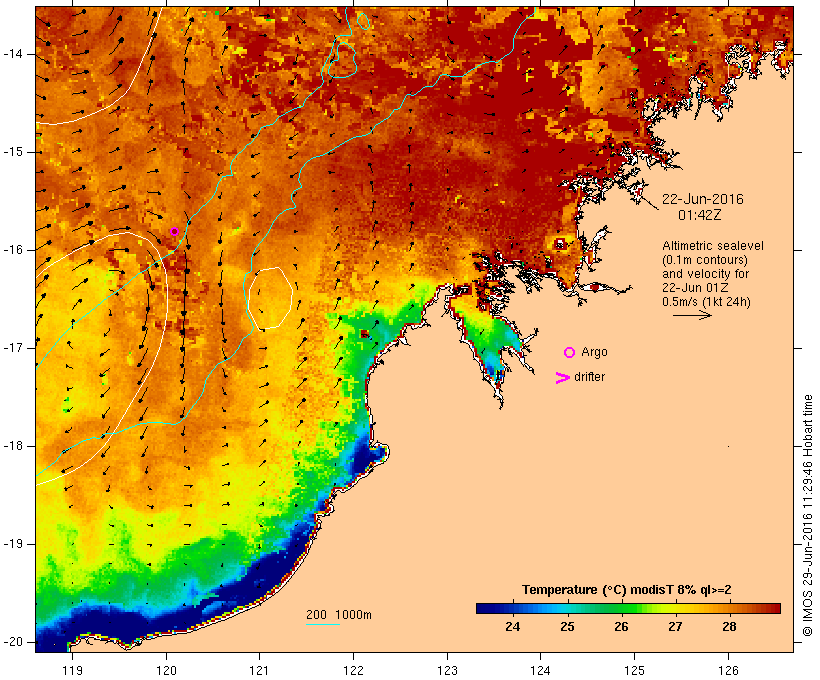The image size is (820, 680).
Task: Click the longitude axis label 121
Action: click(x=259, y=670)
